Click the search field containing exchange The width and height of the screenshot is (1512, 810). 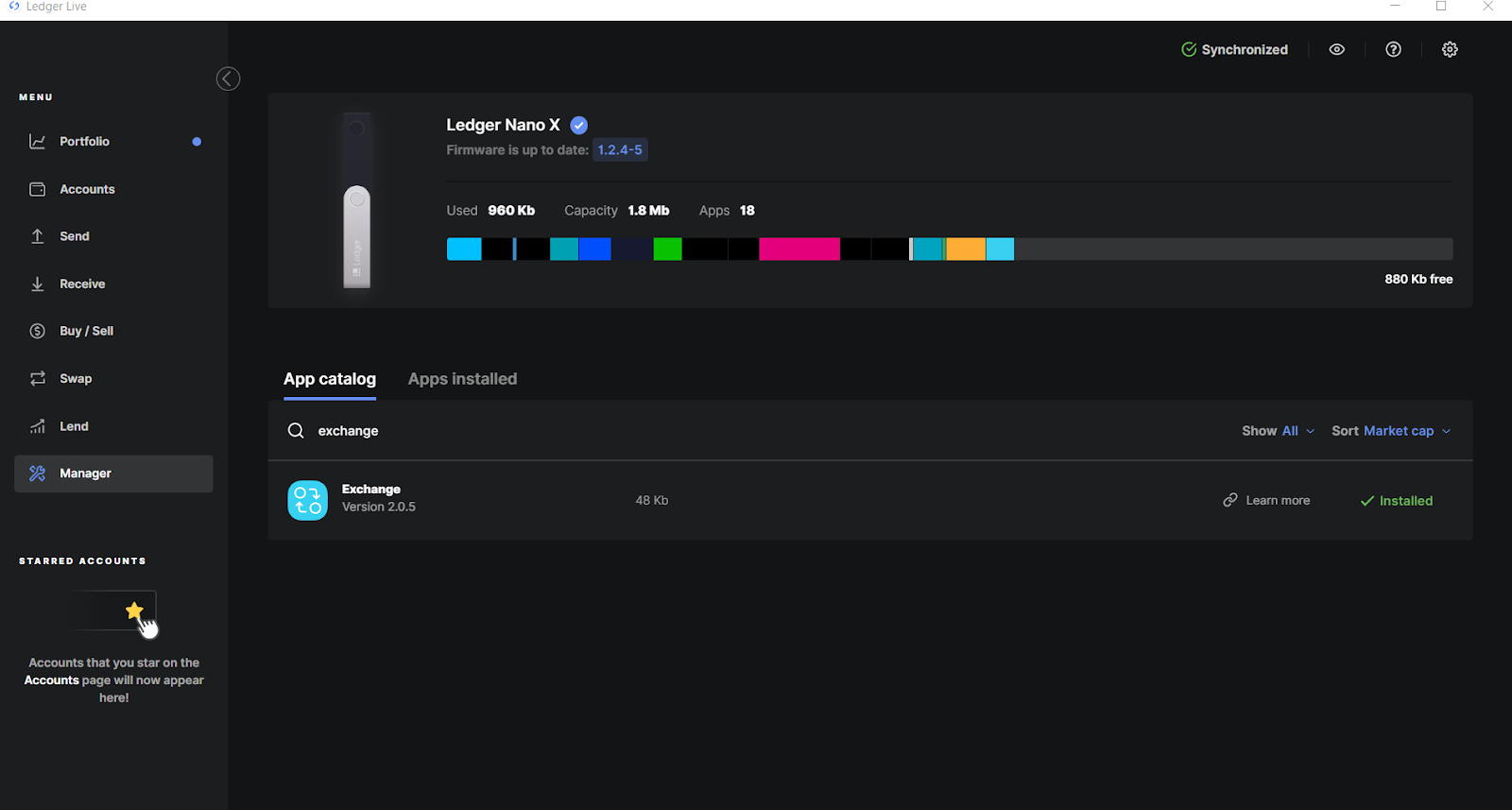(756, 430)
